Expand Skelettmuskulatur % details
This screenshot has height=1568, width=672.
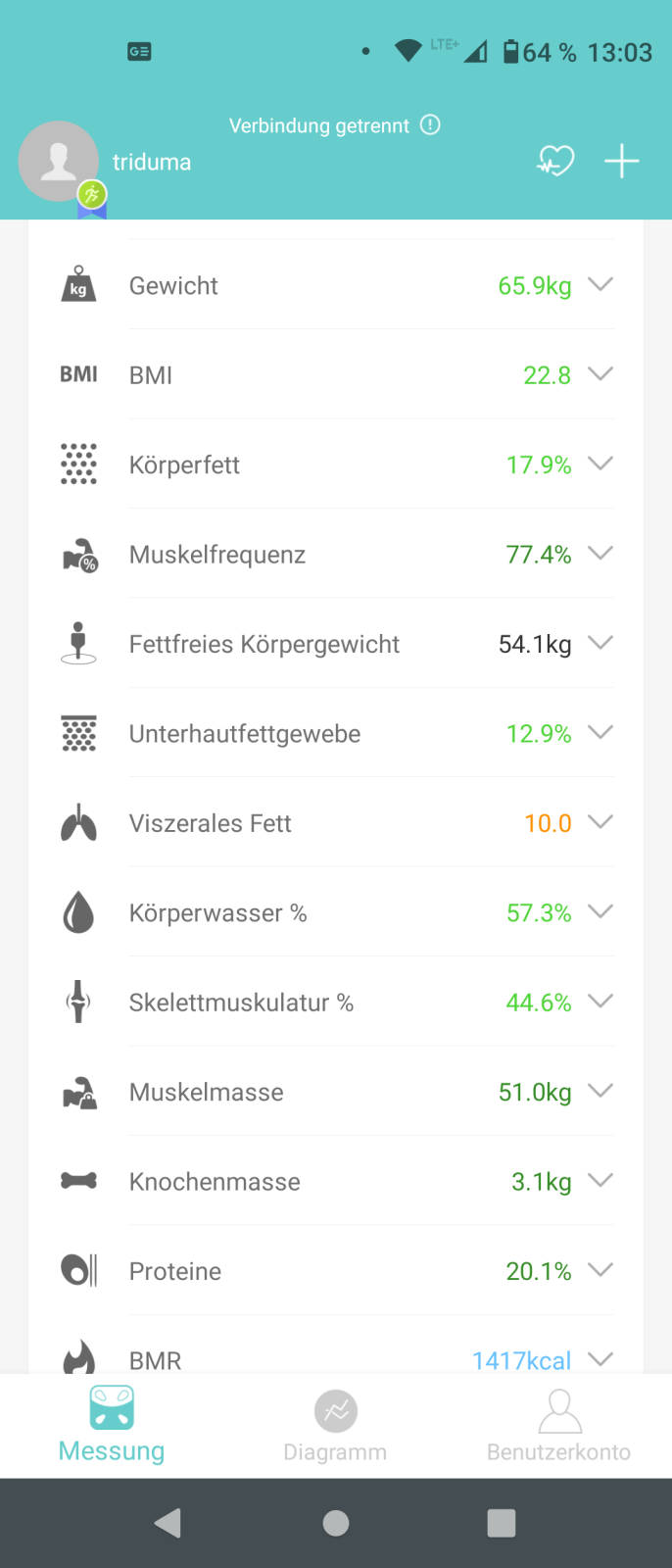[600, 1002]
